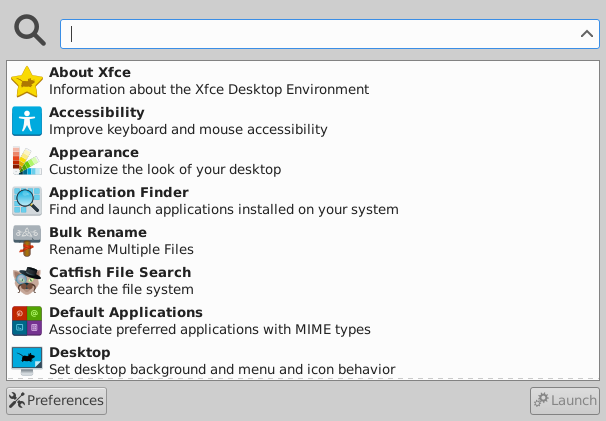This screenshot has width=606, height=421.
Task: Click the About Xfce star icon
Action: [27, 81]
